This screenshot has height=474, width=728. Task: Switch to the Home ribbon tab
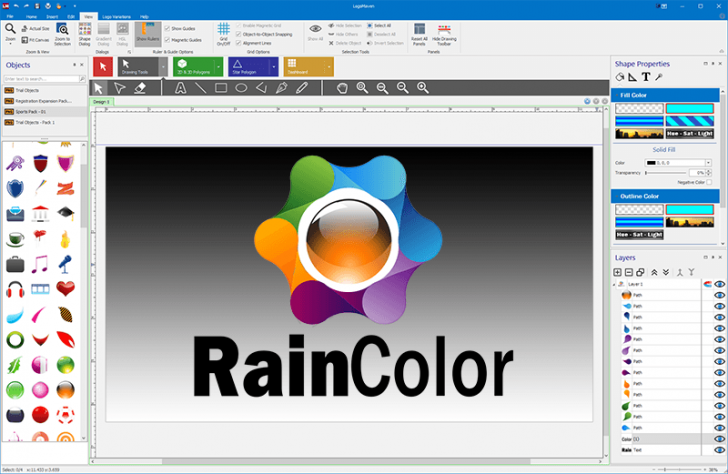32,16
